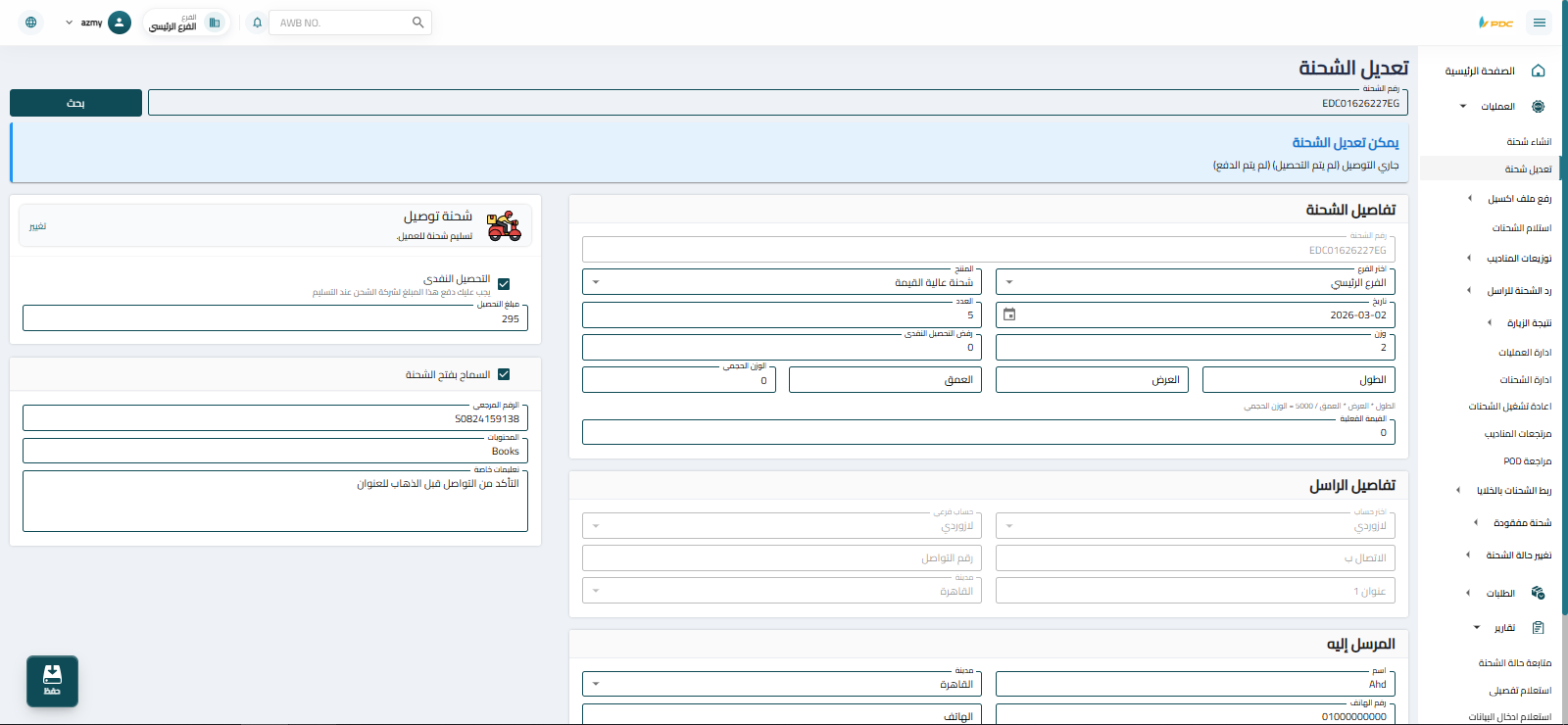Screen dimensions: 1568x725
Task: Expand the توزيعات المناديب submenu
Action: 1468,258
